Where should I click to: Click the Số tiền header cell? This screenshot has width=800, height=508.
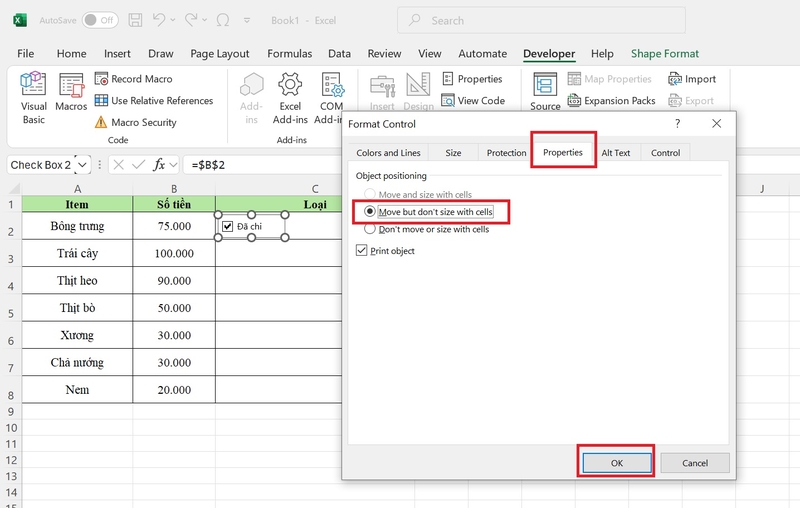pos(174,204)
